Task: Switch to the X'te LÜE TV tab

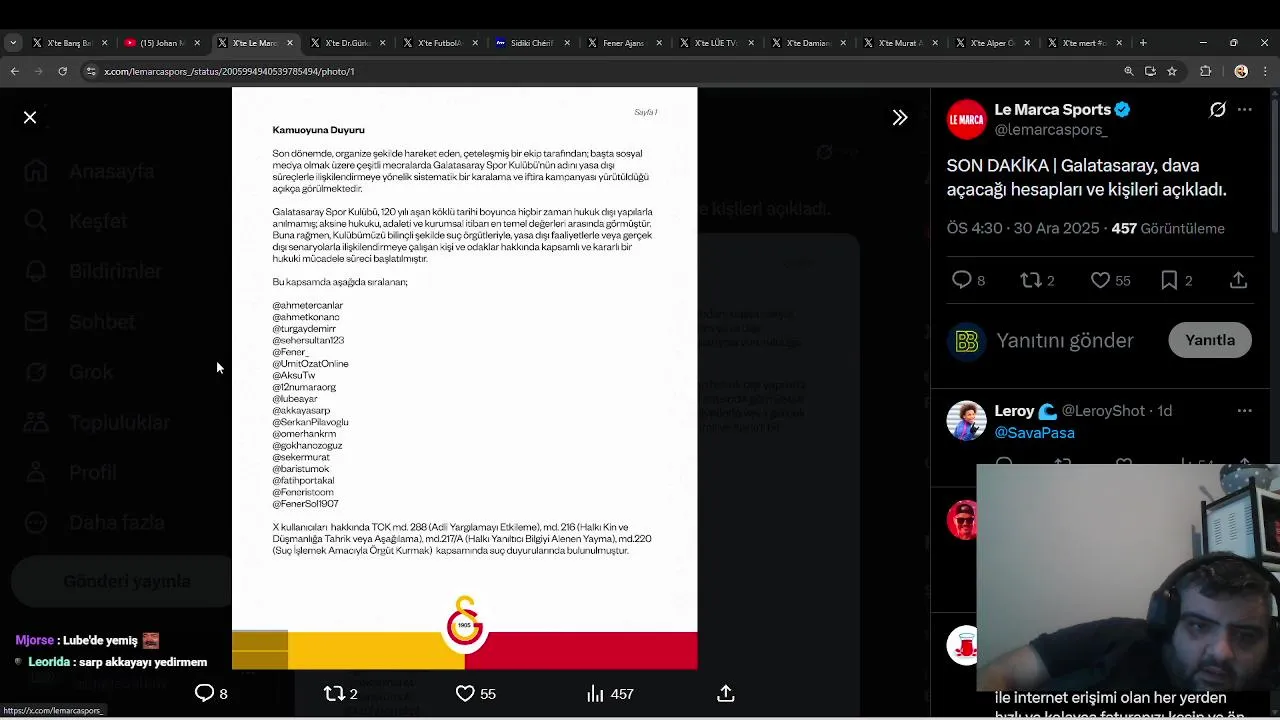Action: pyautogui.click(x=716, y=43)
